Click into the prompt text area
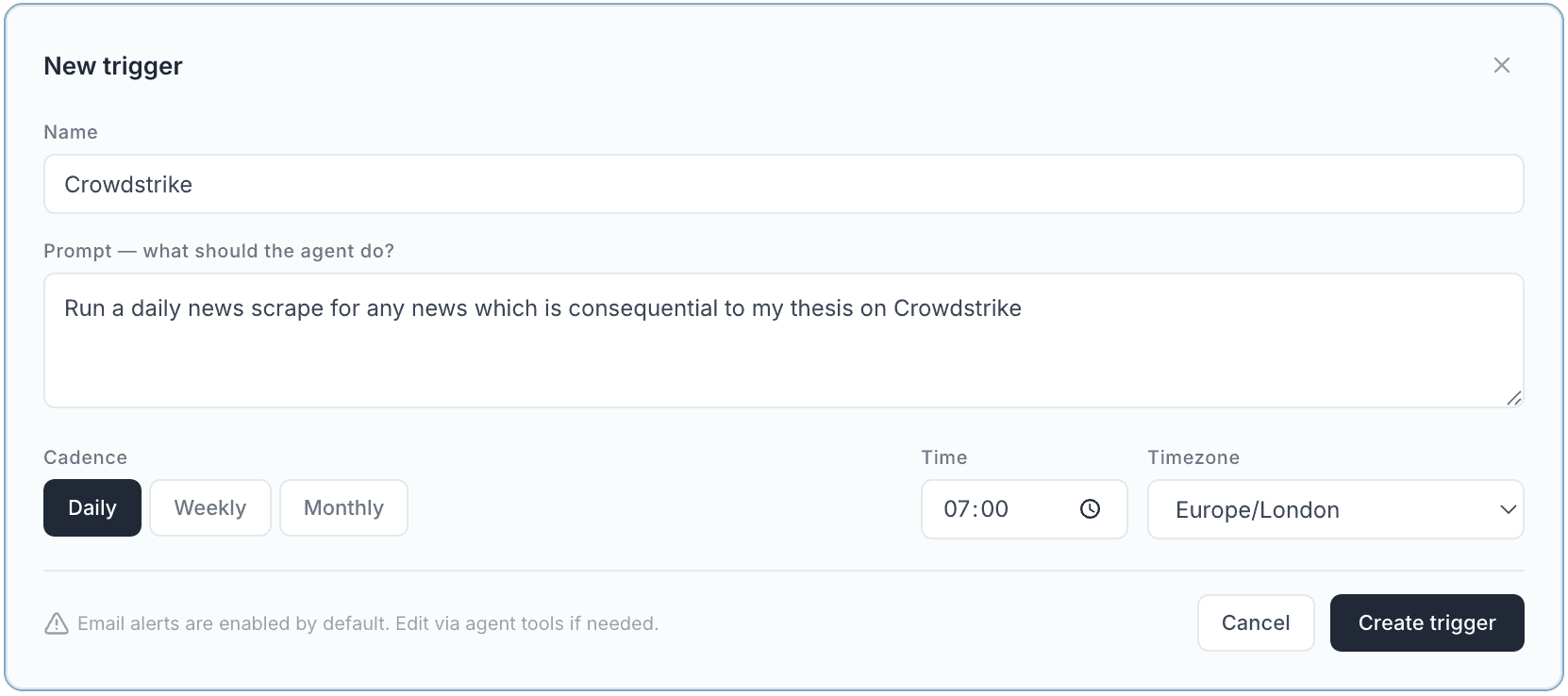The height and width of the screenshot is (696, 1568). pos(783,349)
